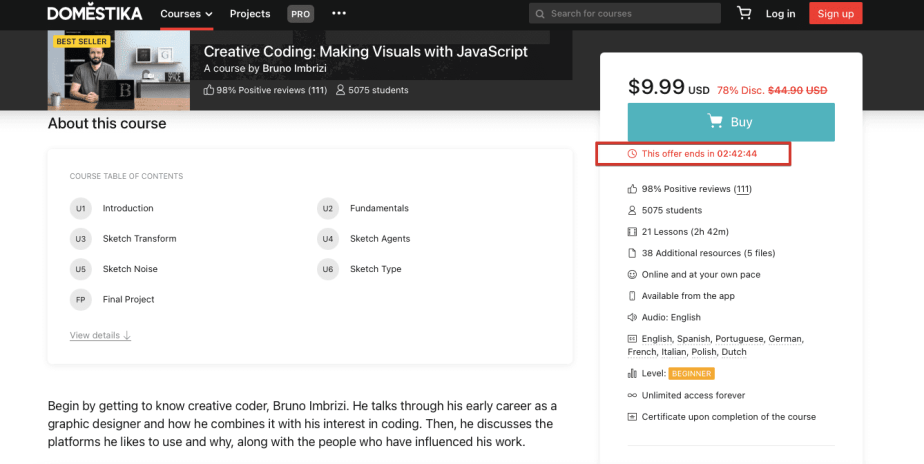Click the U4 Sketch Agents badge
This screenshot has width=924, height=464.
coord(327,239)
